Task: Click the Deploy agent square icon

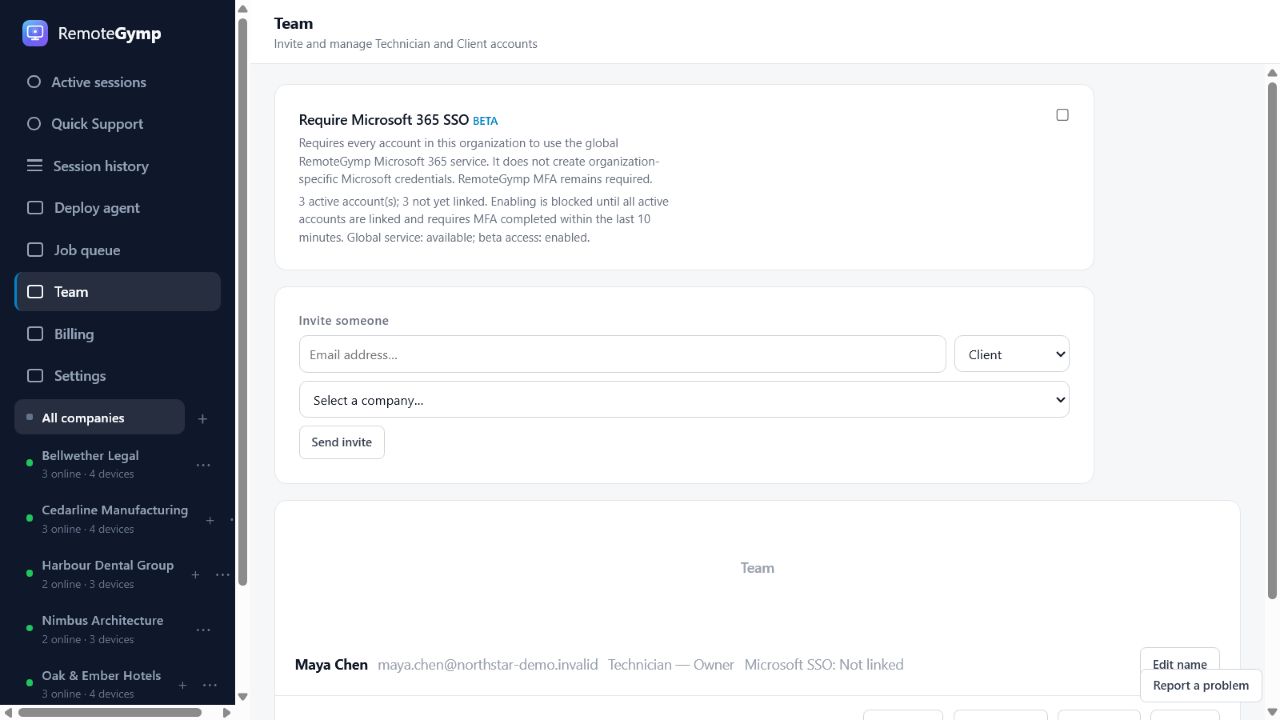Action: tap(35, 208)
